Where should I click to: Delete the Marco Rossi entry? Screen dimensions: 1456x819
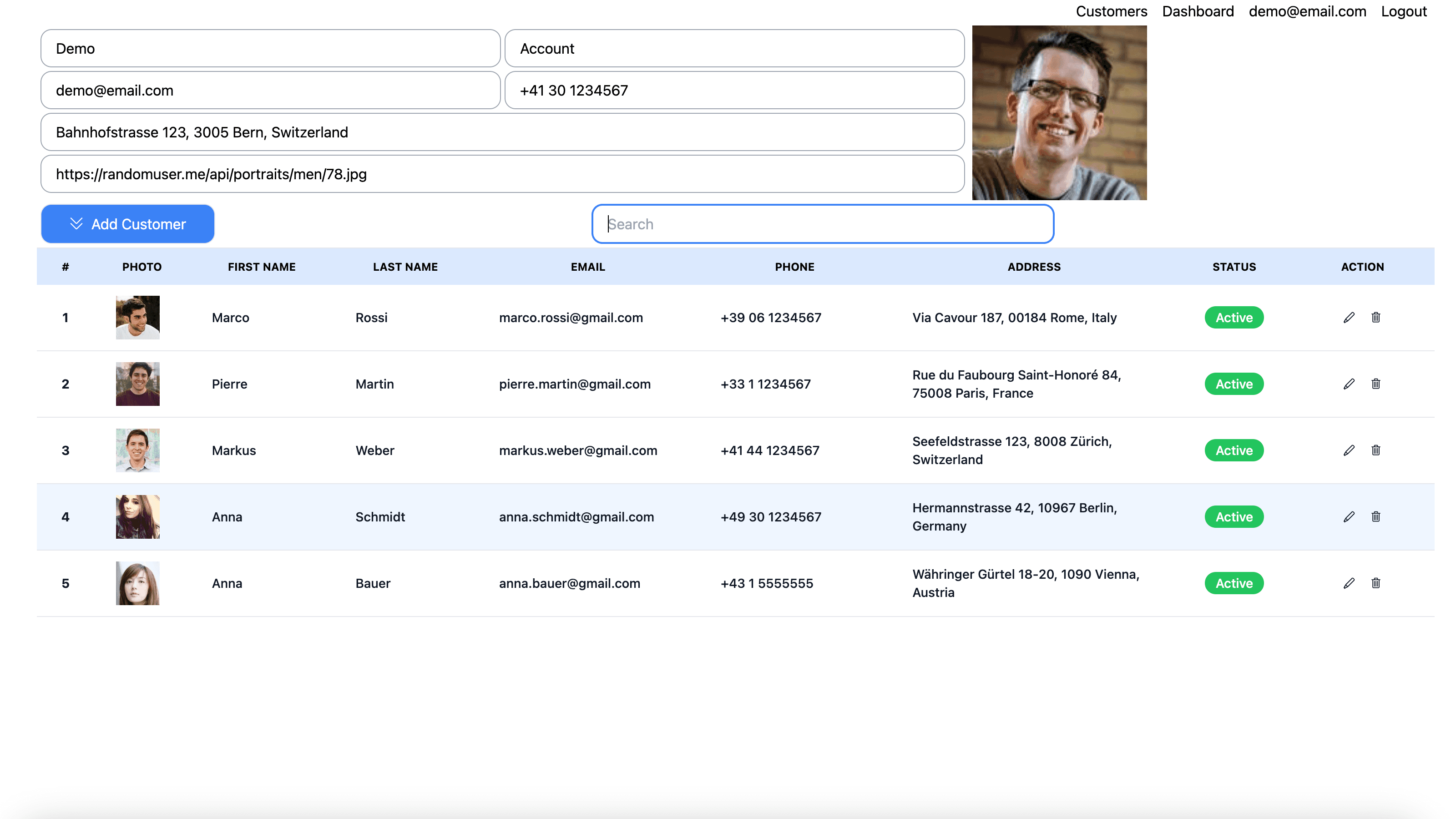click(1376, 317)
